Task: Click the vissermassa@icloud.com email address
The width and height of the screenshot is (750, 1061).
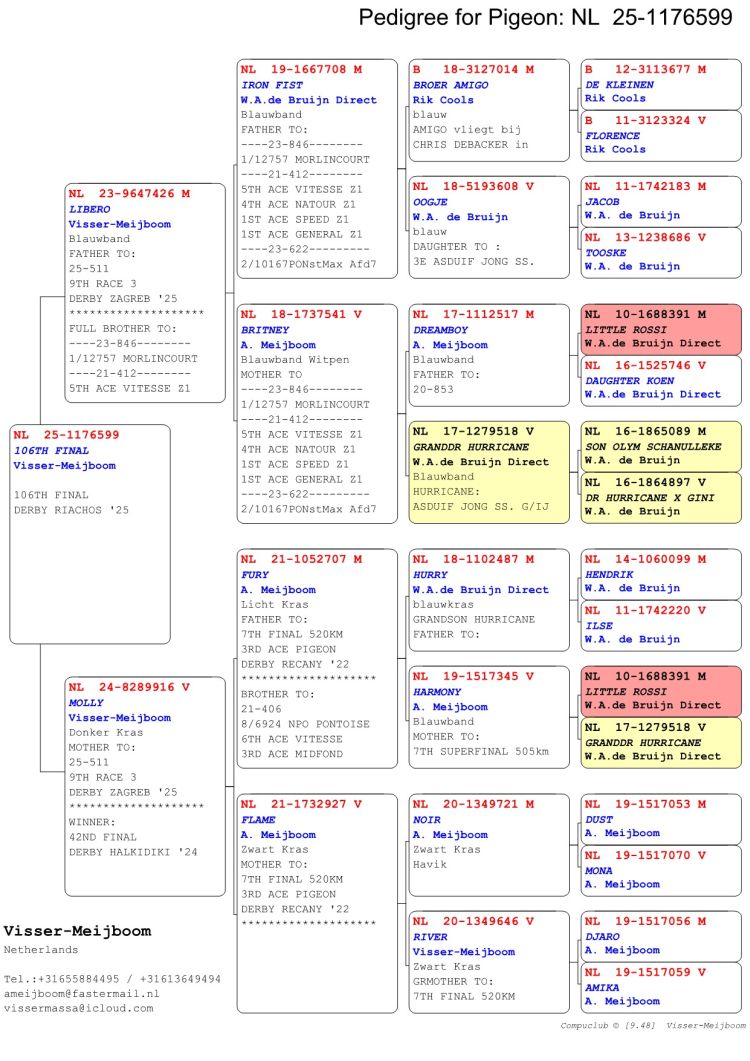Action: point(79,1008)
